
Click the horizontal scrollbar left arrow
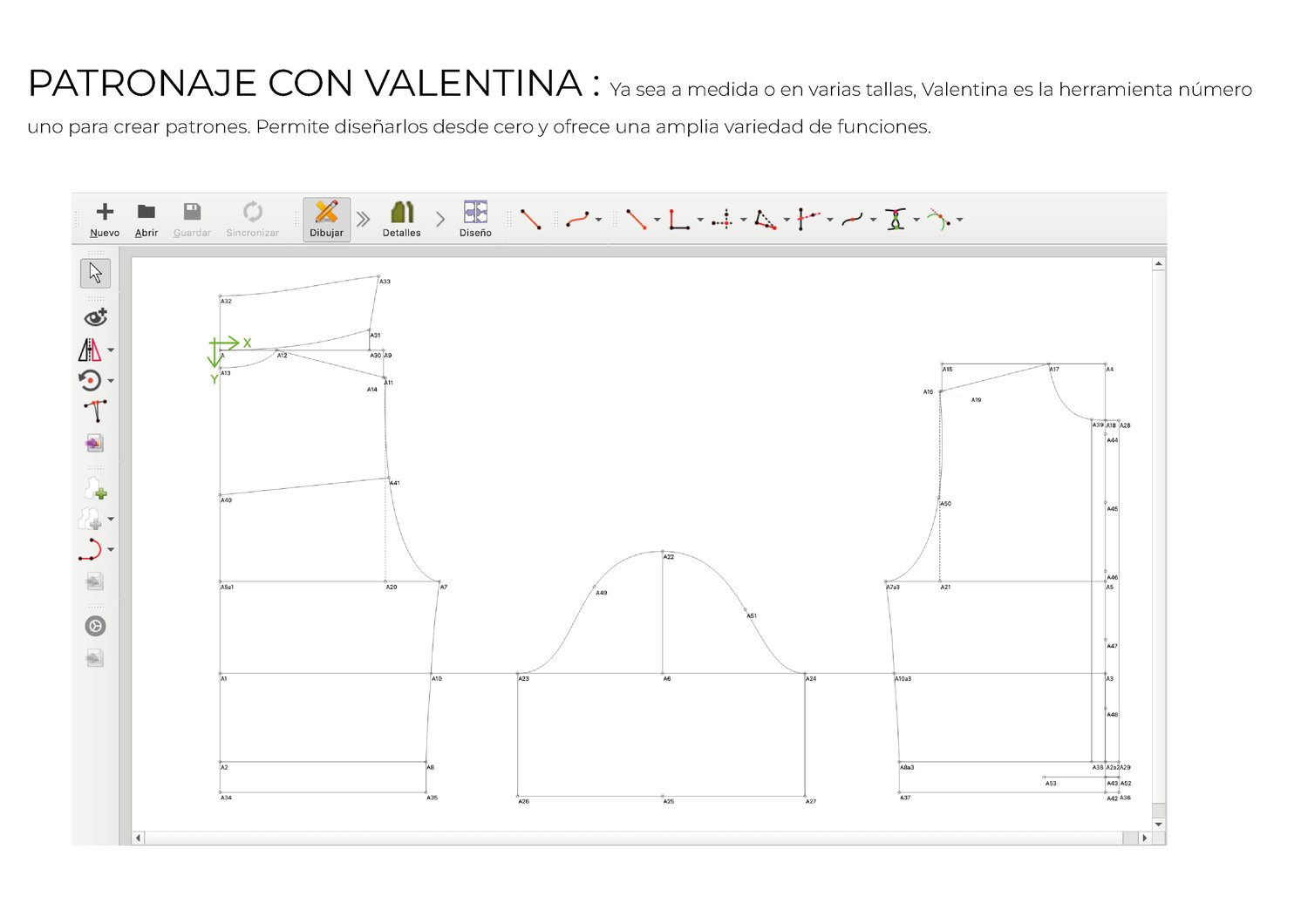coord(138,838)
